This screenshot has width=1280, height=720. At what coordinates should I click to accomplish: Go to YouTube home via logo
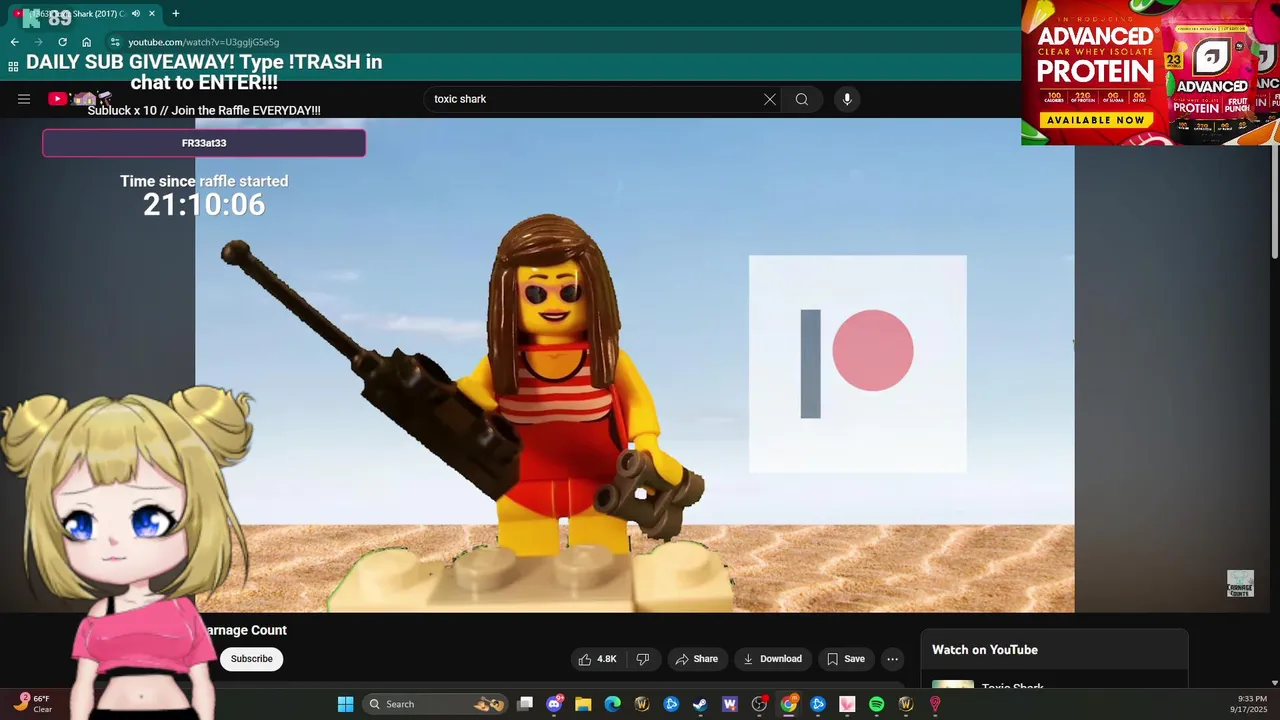pos(78,99)
